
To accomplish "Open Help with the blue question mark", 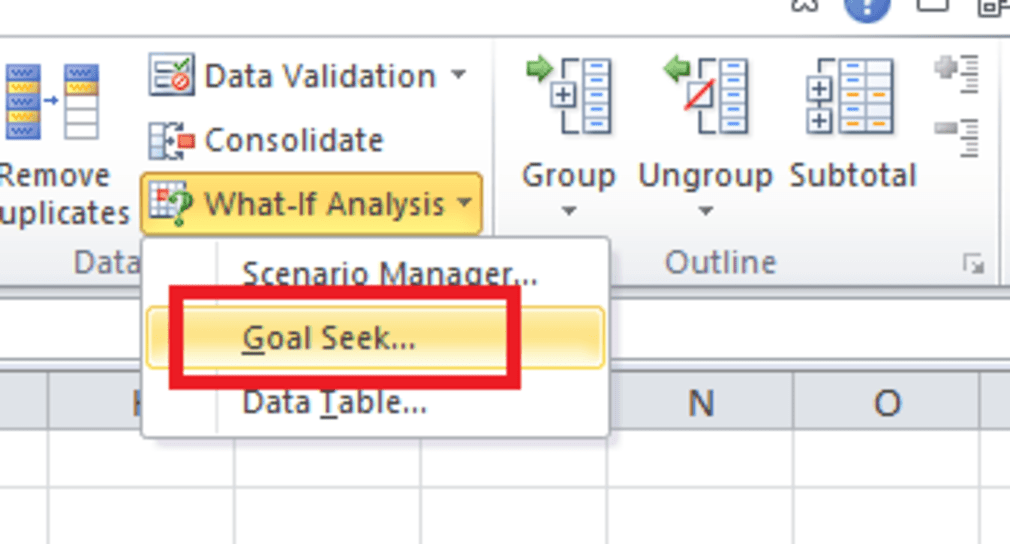I will pos(866,8).
